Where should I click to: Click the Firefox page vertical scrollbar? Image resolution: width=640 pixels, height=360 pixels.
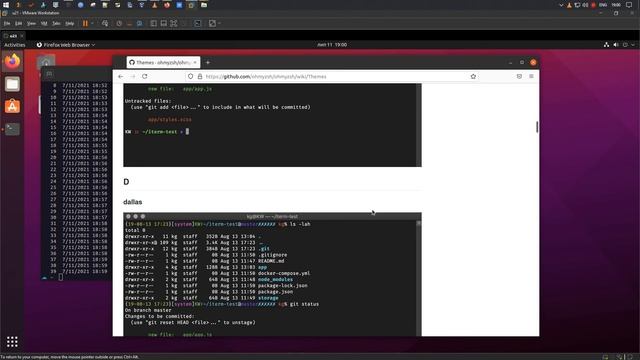pyautogui.click(x=537, y=127)
